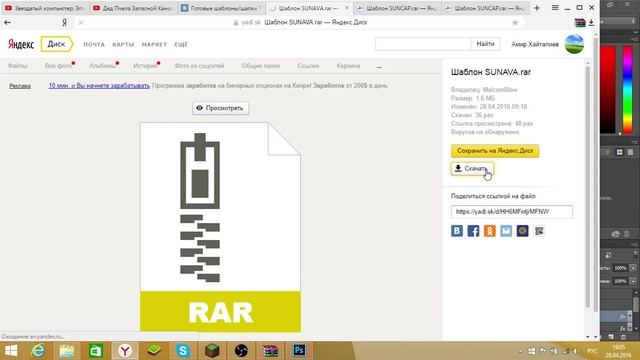The height and width of the screenshot is (360, 640).
Task: Switch to first Шаблон SUNCAP.rar tab
Action: pyautogui.click(x=397, y=8)
